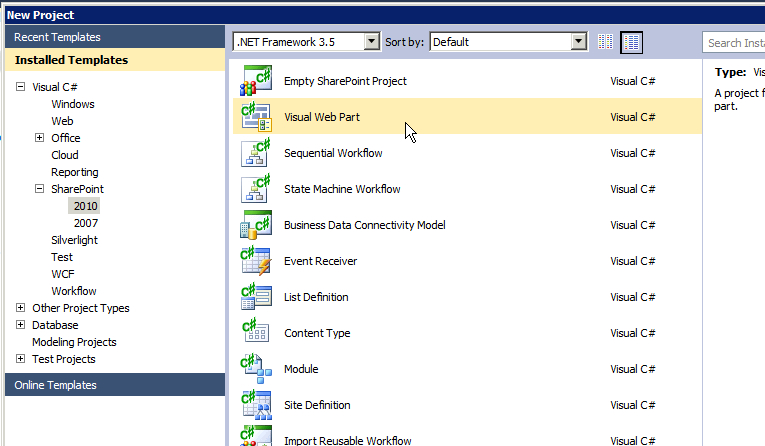
Task: Click the Test Projects label
Action: (x=63, y=359)
